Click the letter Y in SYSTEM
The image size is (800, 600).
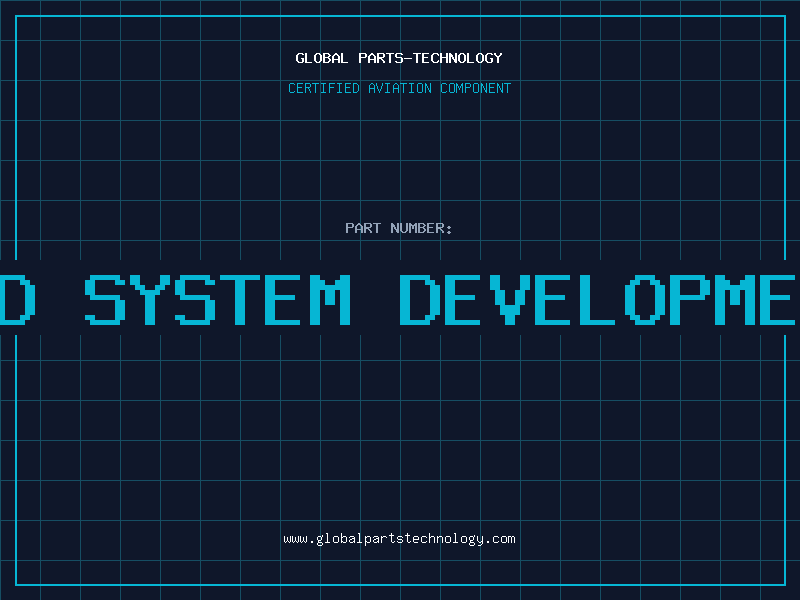click(x=150, y=299)
